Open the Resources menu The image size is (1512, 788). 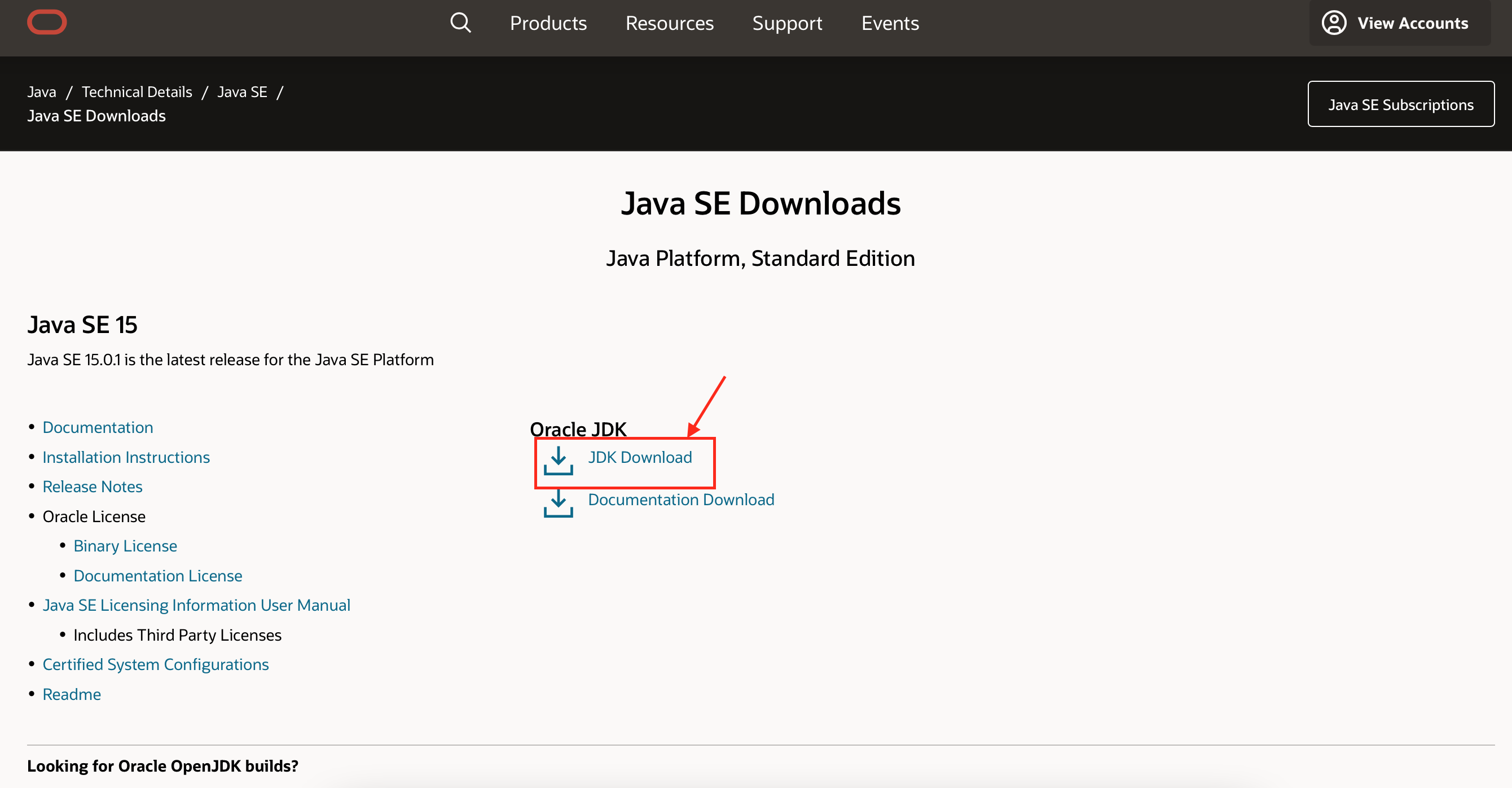click(x=670, y=23)
